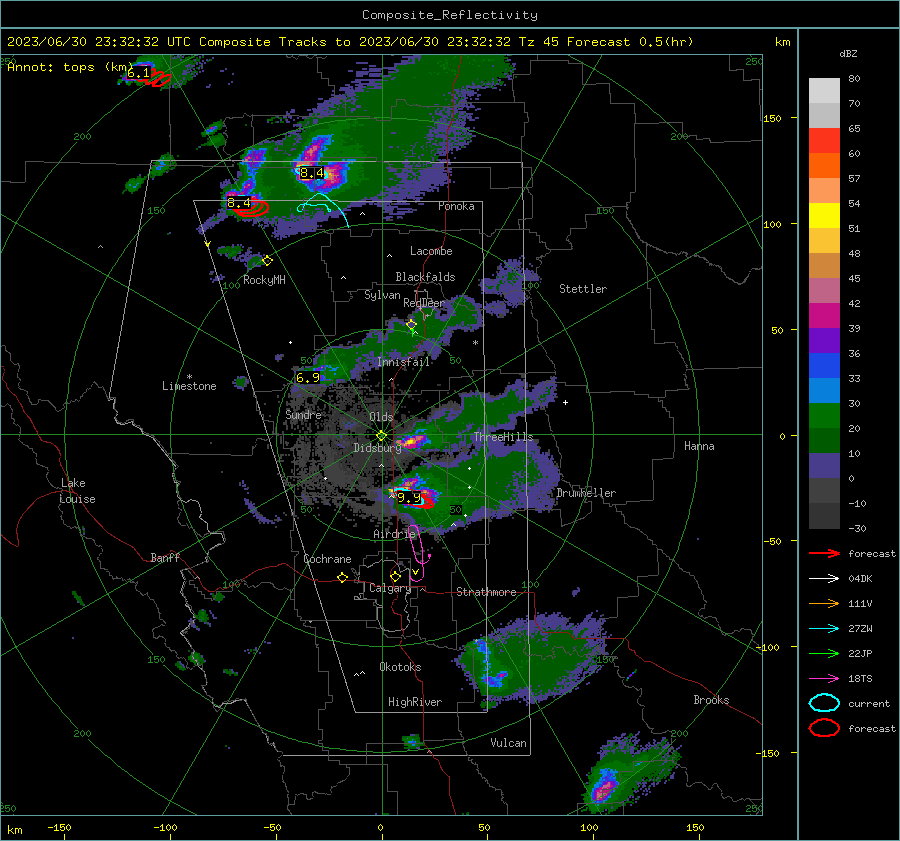Screen dimensions: 900x841
Task: Click the Brooks city label
Action: pyautogui.click(x=711, y=700)
